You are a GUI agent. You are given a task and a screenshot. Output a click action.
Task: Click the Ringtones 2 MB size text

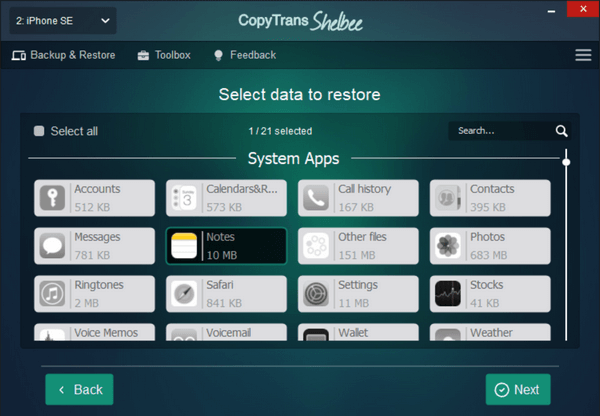(x=86, y=303)
